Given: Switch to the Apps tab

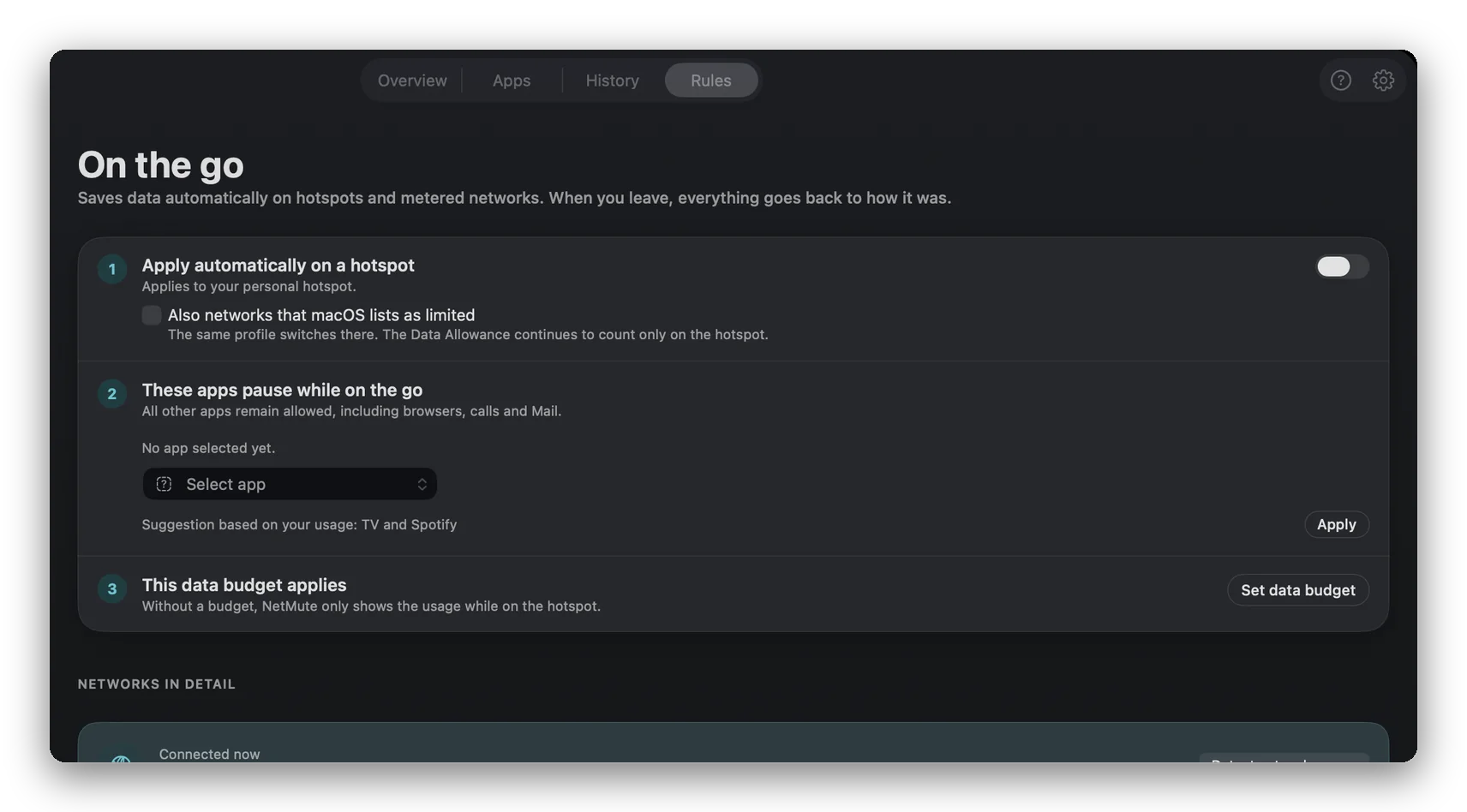Looking at the screenshot, I should 512,81.
